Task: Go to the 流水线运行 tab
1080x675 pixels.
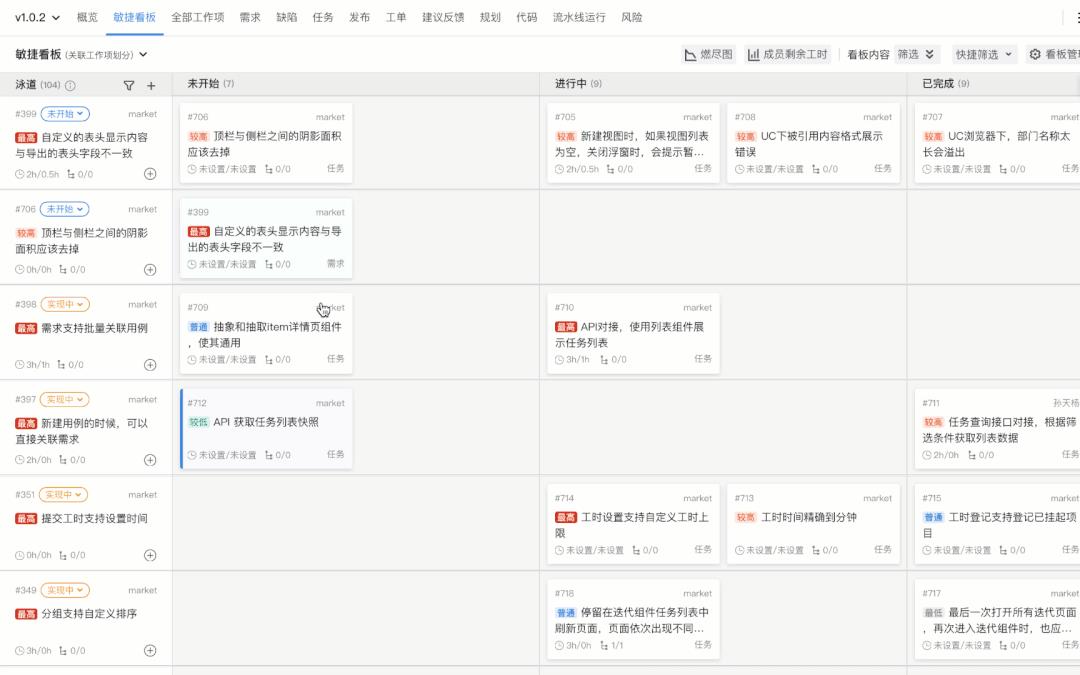Action: point(579,18)
